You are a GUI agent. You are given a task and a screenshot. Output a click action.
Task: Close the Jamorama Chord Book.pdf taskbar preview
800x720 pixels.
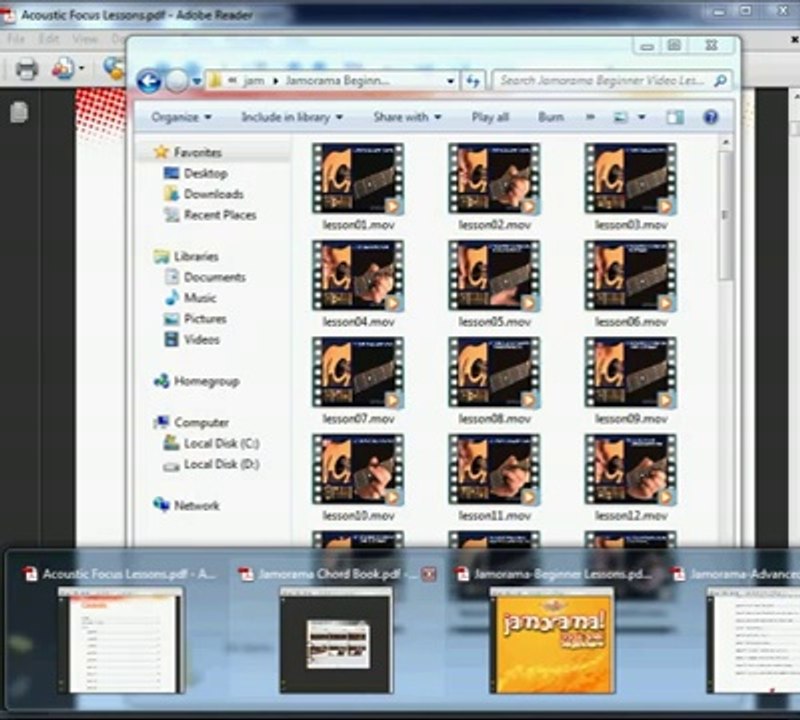coord(429,574)
